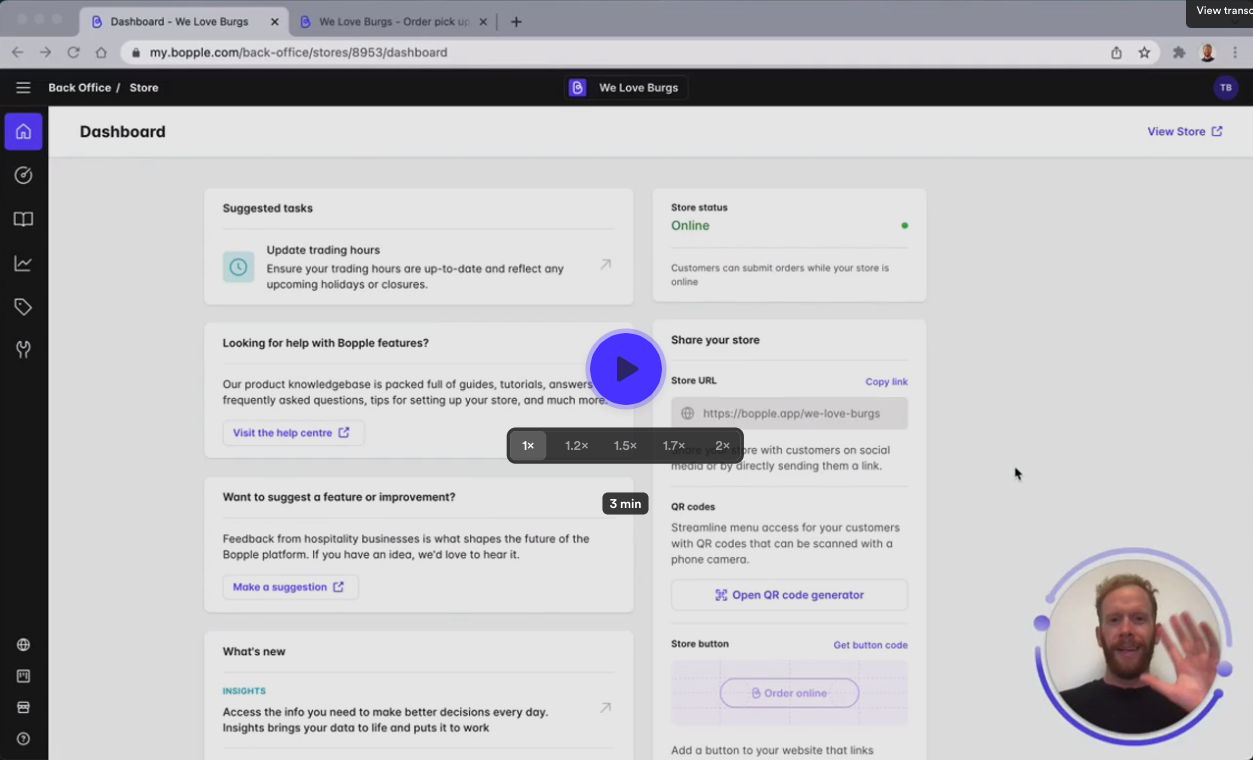Open the hamburger menu in the Back Office header

click(x=23, y=88)
